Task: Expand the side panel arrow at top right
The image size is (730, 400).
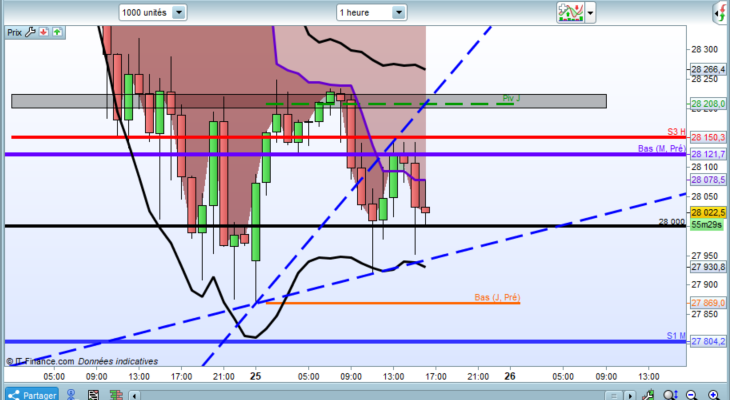Action: [x=719, y=13]
